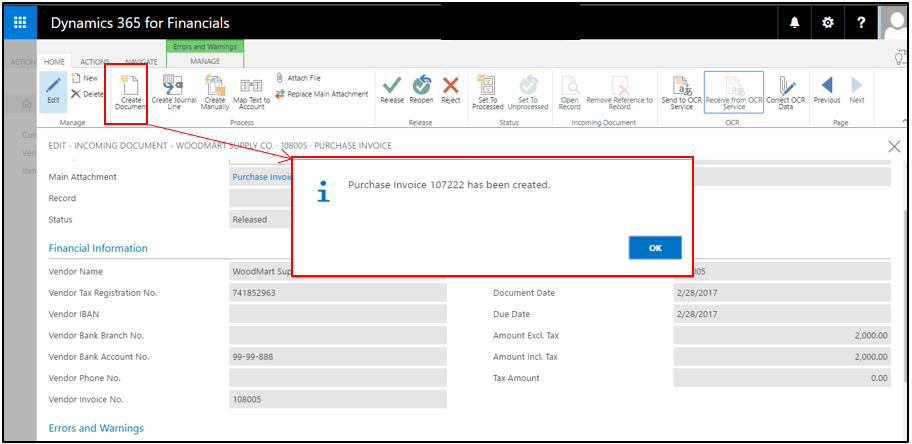Image resolution: width=912 pixels, height=444 pixels.
Task: Click the Vendor Invoice No. field
Action: click(x=337, y=400)
